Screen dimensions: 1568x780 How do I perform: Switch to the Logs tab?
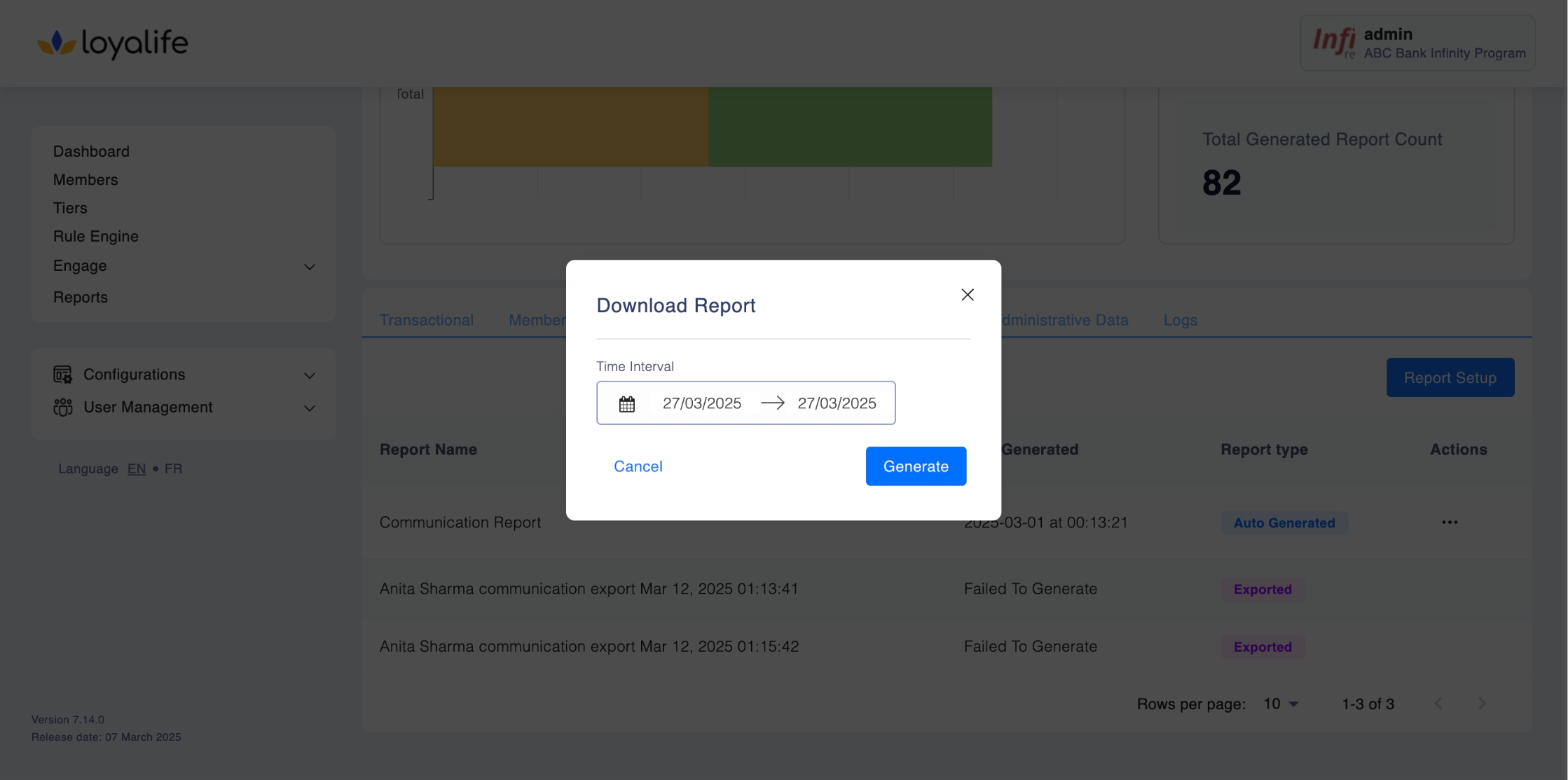tap(1181, 320)
